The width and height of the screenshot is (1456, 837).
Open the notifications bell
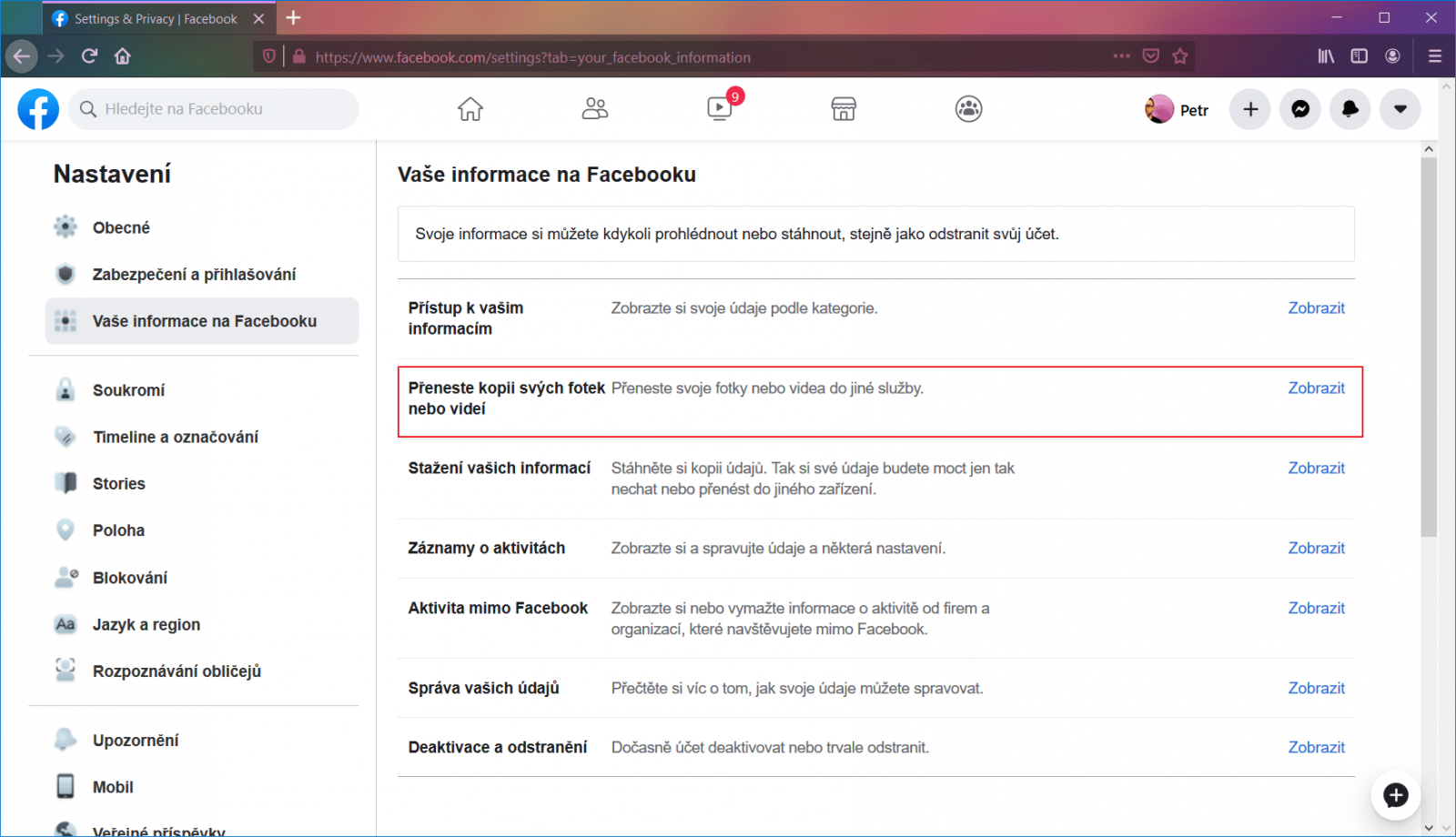(x=1350, y=109)
